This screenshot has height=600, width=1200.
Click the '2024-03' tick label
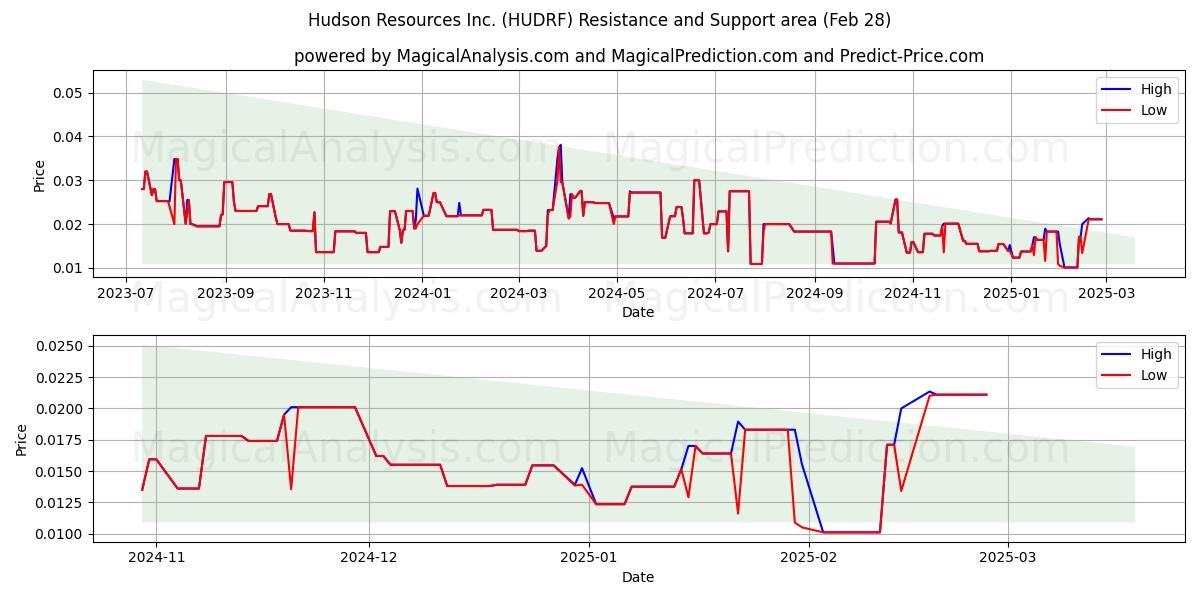518,292
